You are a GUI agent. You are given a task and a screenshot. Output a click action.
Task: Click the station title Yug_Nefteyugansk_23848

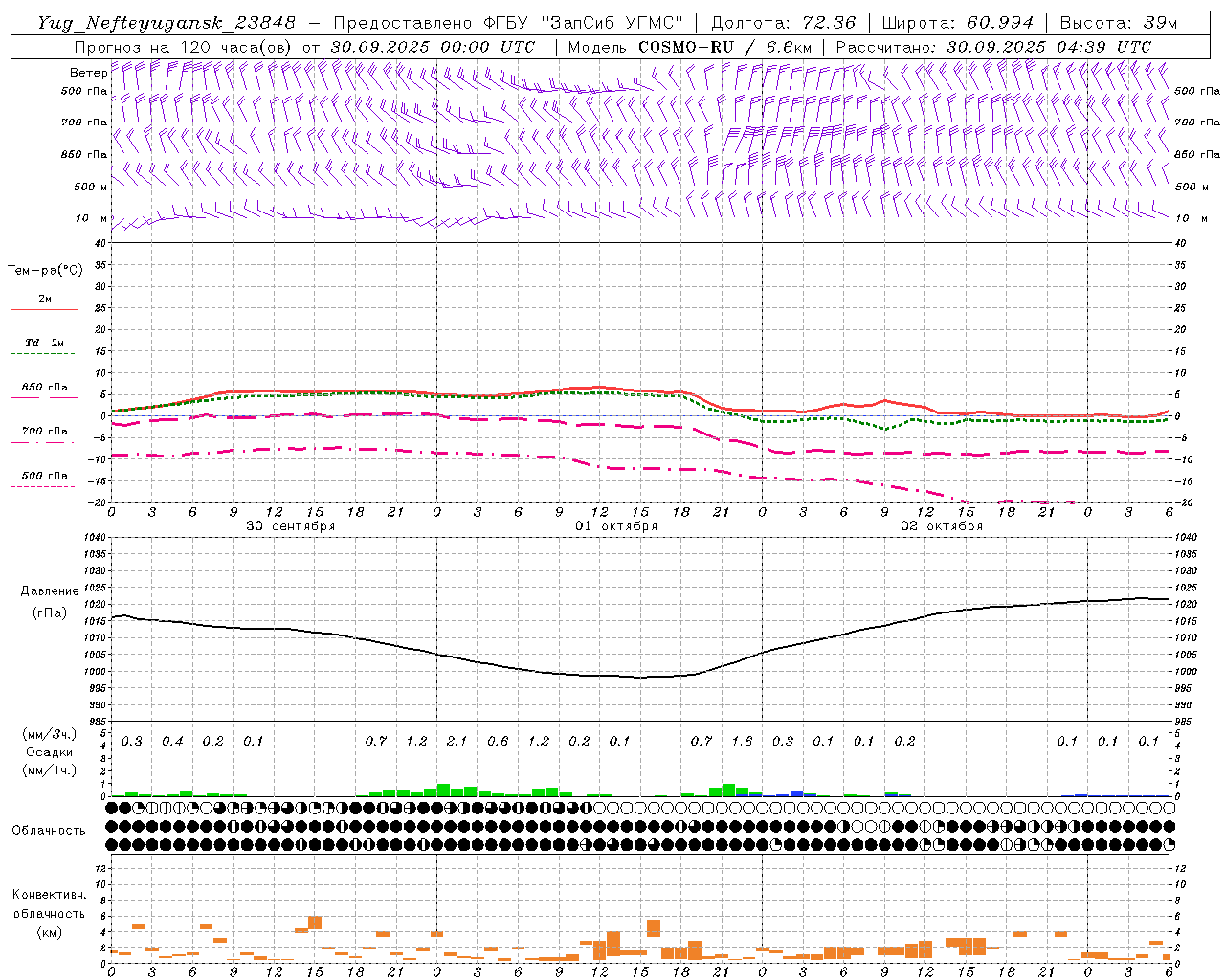coord(167,23)
